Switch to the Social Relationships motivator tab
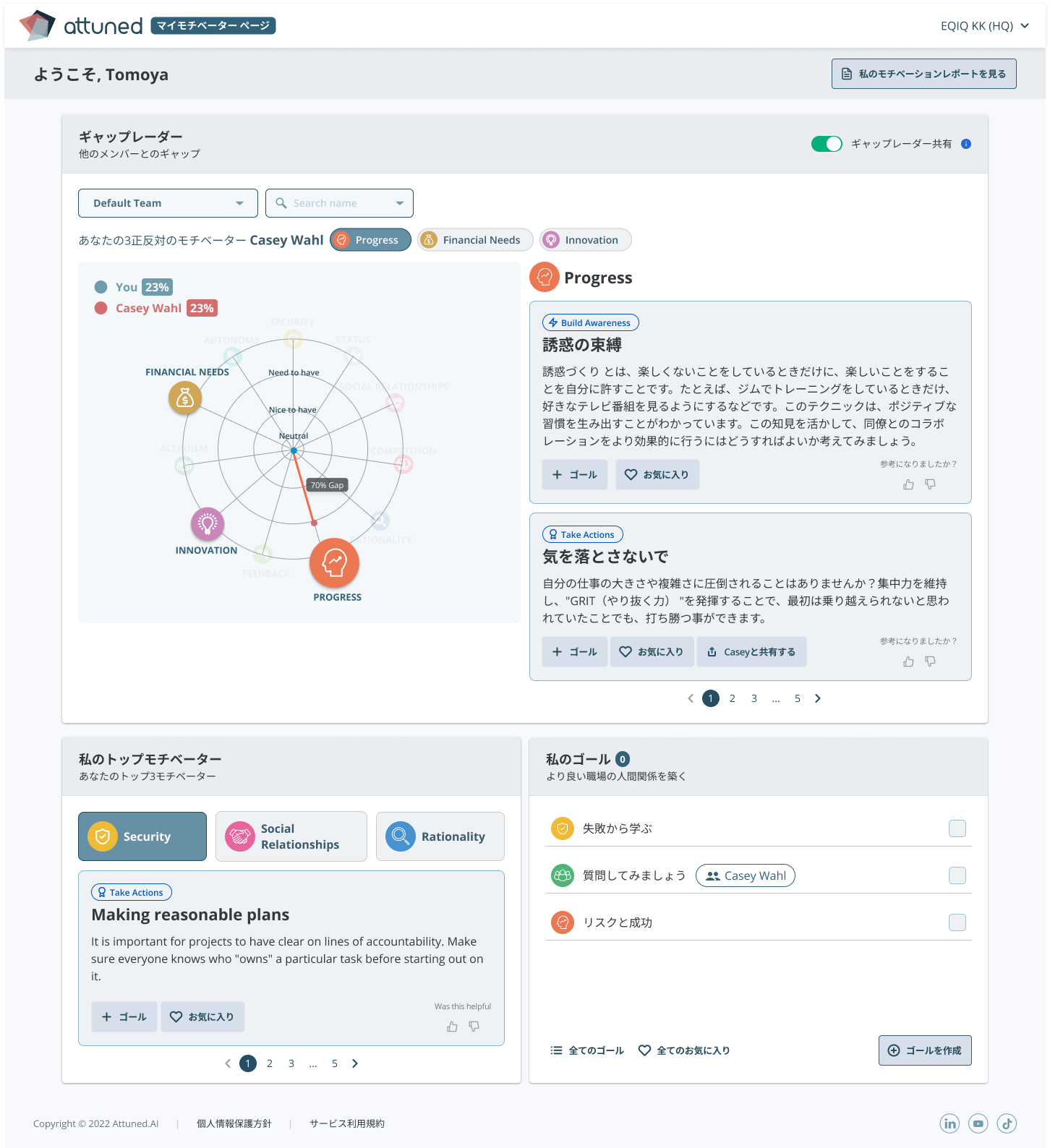 click(x=291, y=836)
